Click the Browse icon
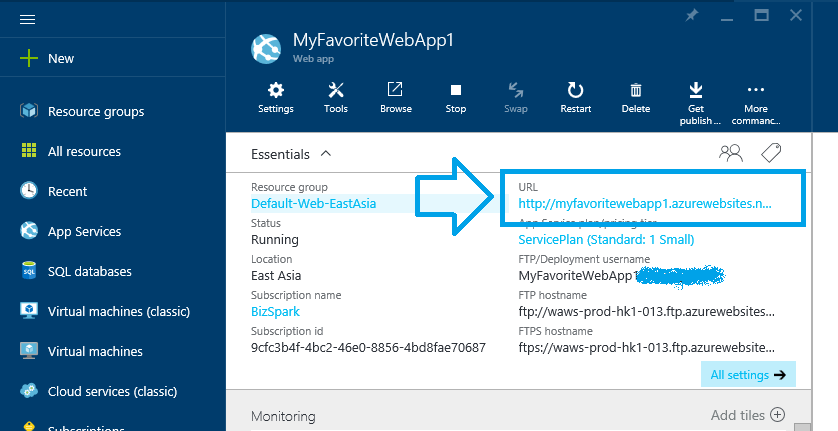Image resolution: width=838 pixels, height=431 pixels. point(395,89)
